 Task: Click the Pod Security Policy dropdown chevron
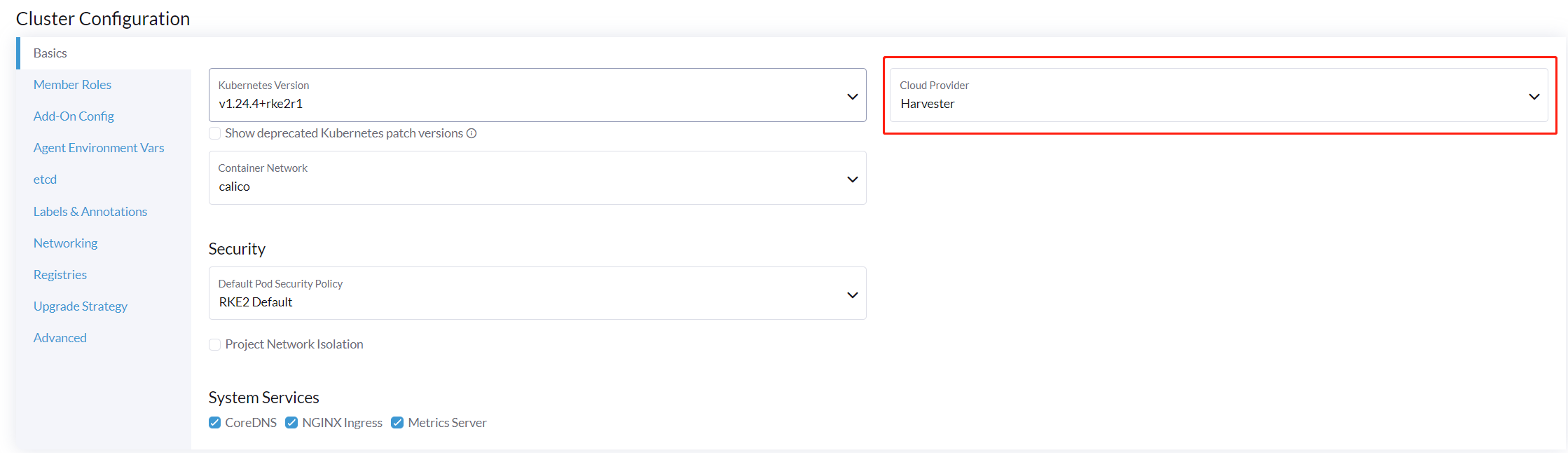852,294
